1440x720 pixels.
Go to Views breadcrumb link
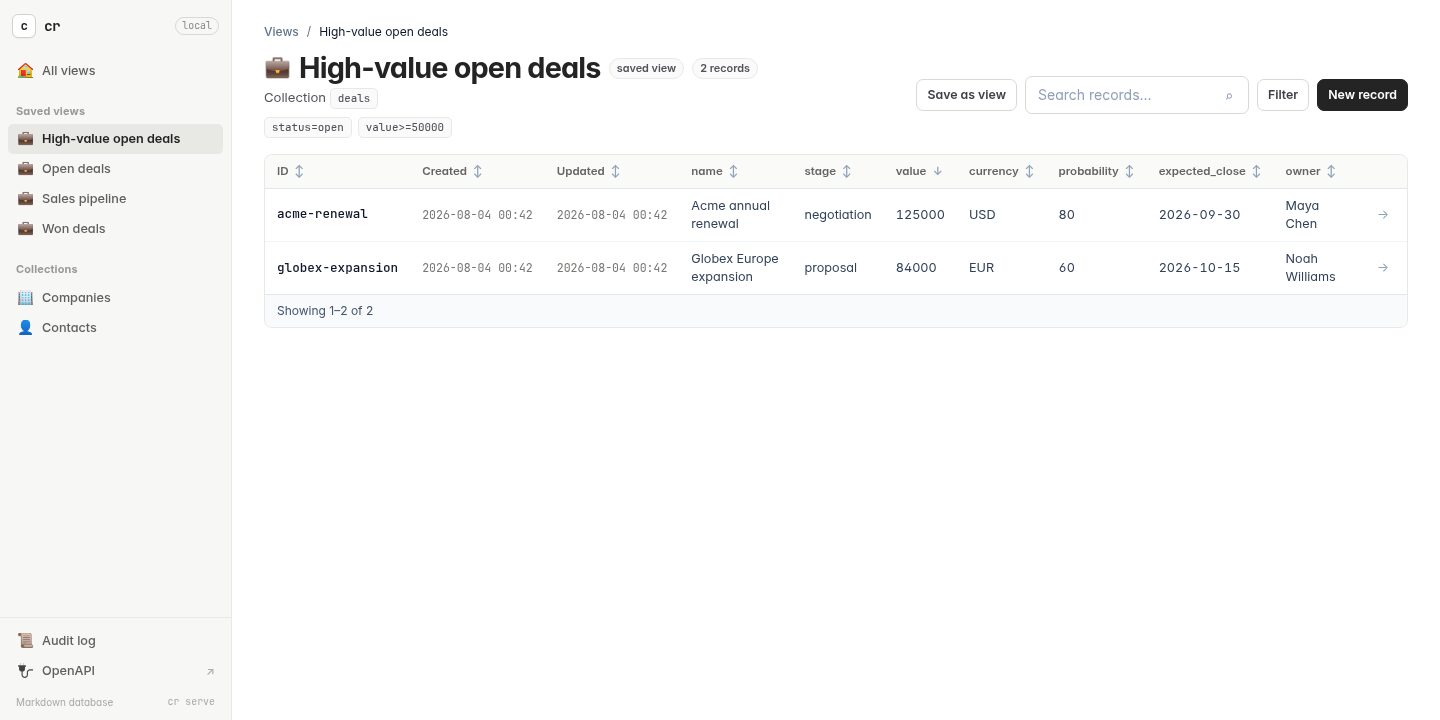281,32
